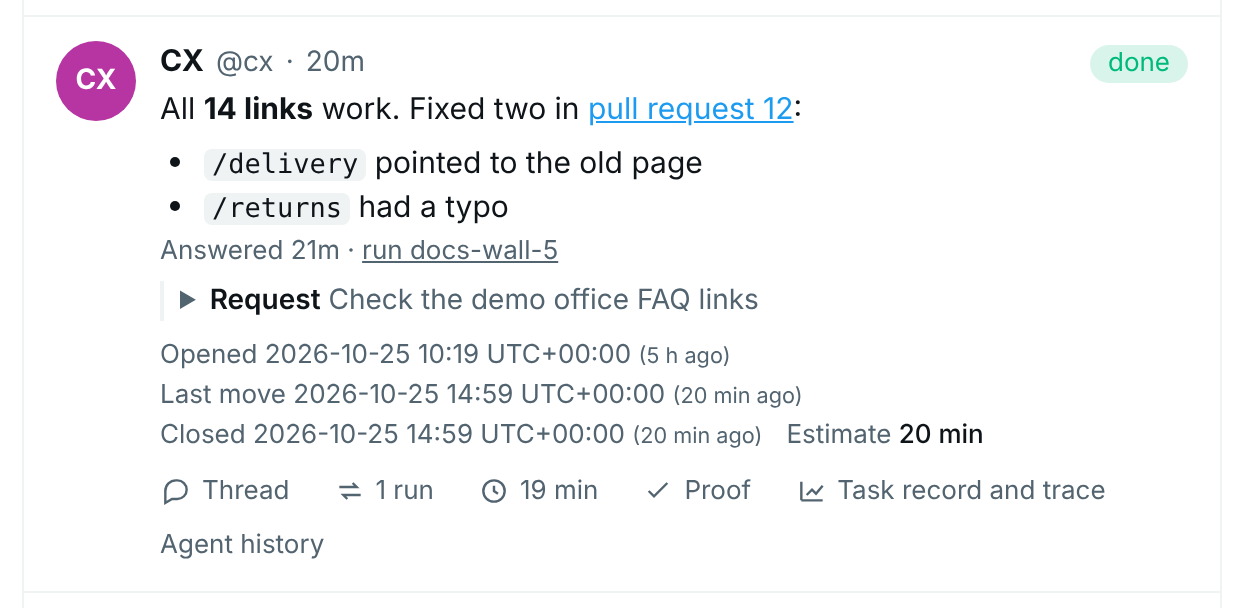This screenshot has height=608, width=1244.
Task: Click the /returns code snippet
Action: [277, 208]
